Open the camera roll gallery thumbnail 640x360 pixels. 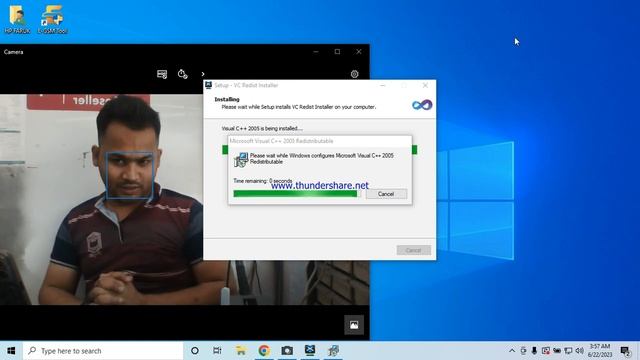tap(354, 325)
